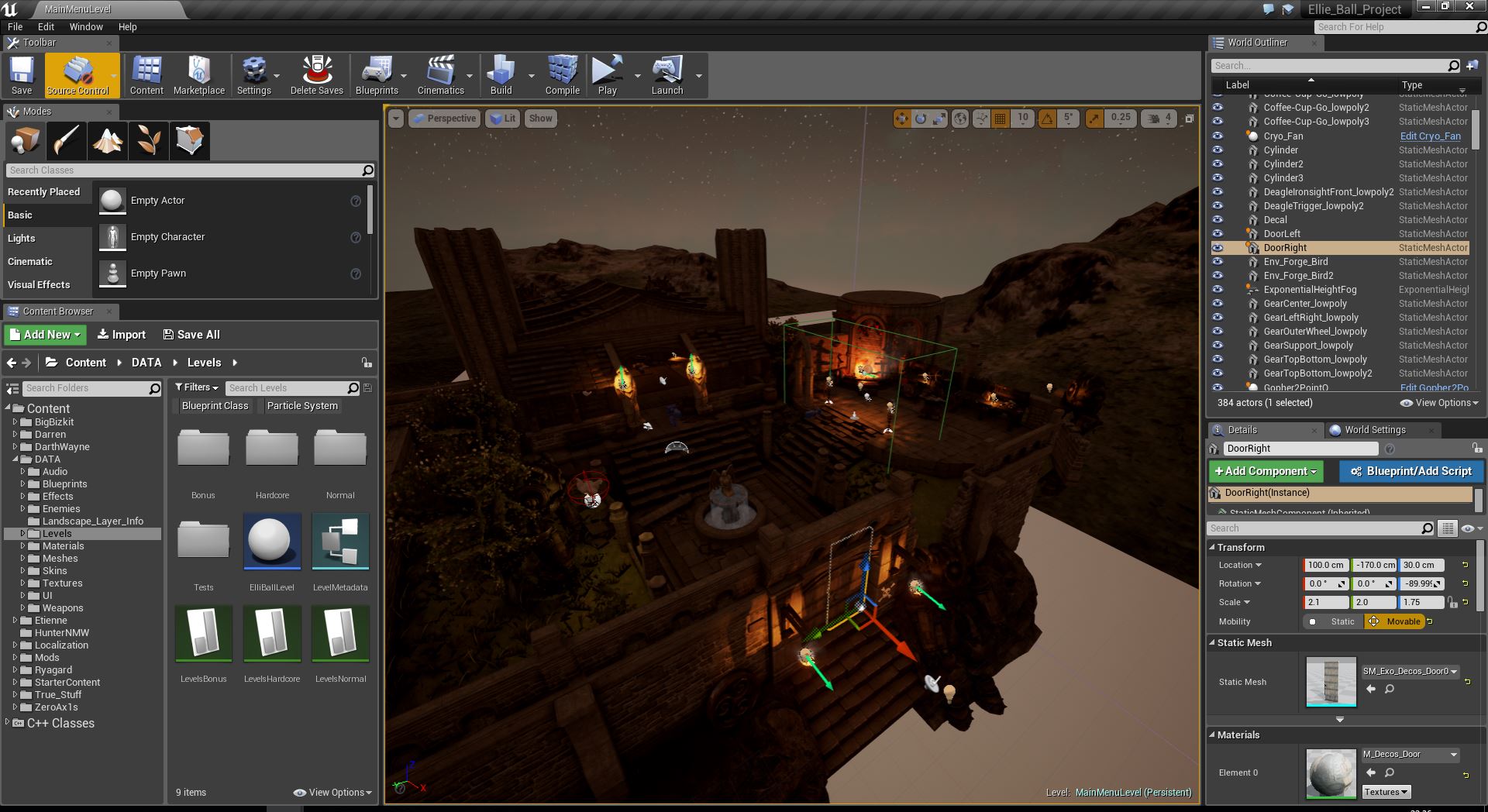The width and height of the screenshot is (1488, 812).
Task: Toggle visibility of Env_Forge_Bird actor
Action: [x=1217, y=261]
